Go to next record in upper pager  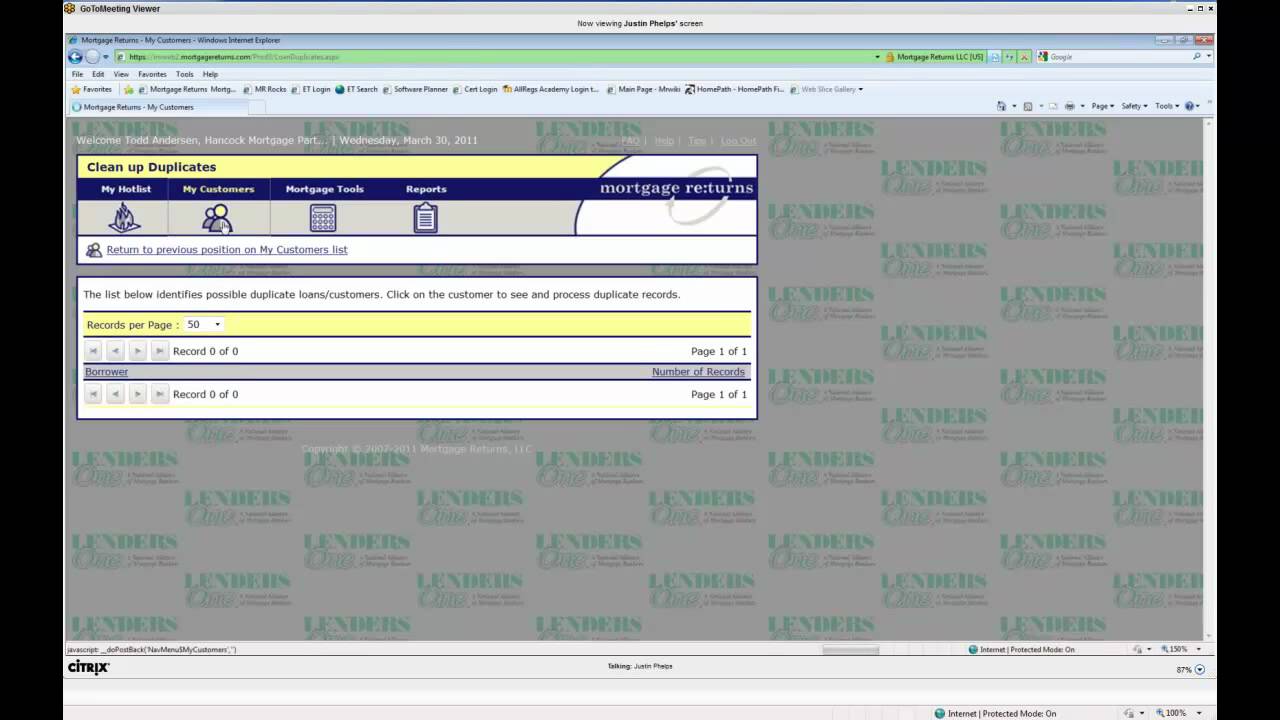[x=137, y=351]
